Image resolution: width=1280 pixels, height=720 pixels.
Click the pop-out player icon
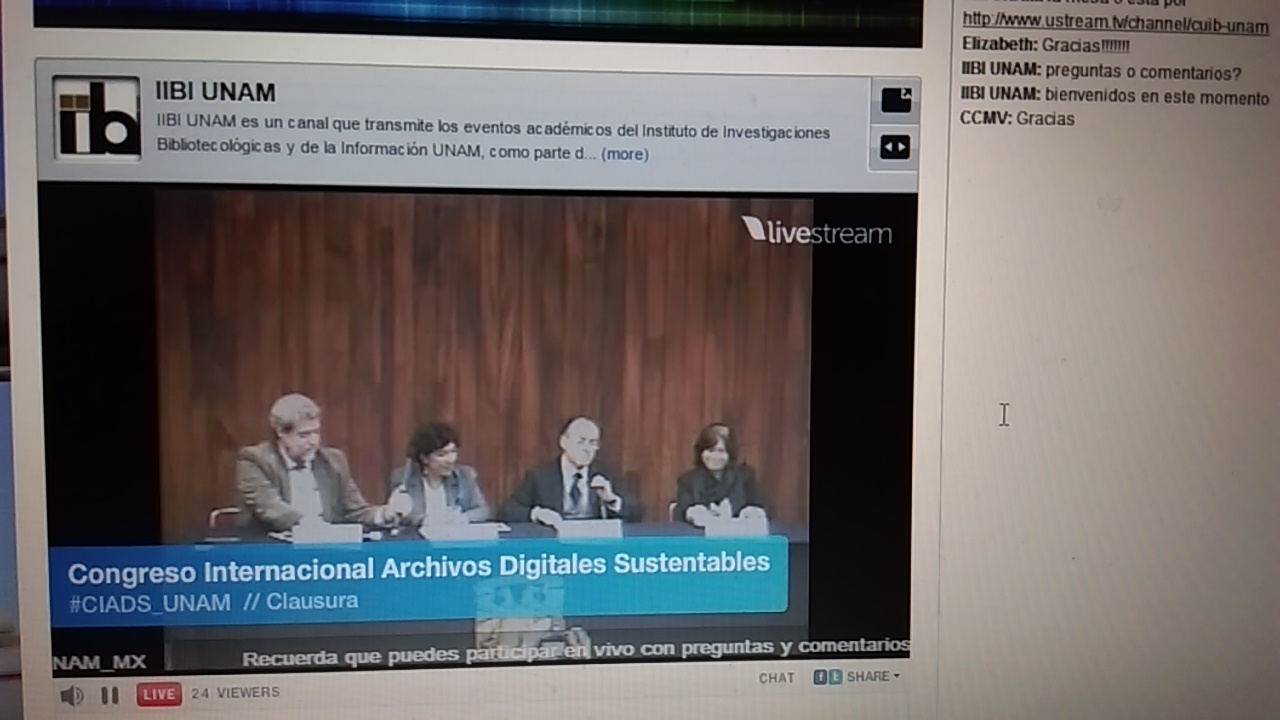click(x=895, y=100)
